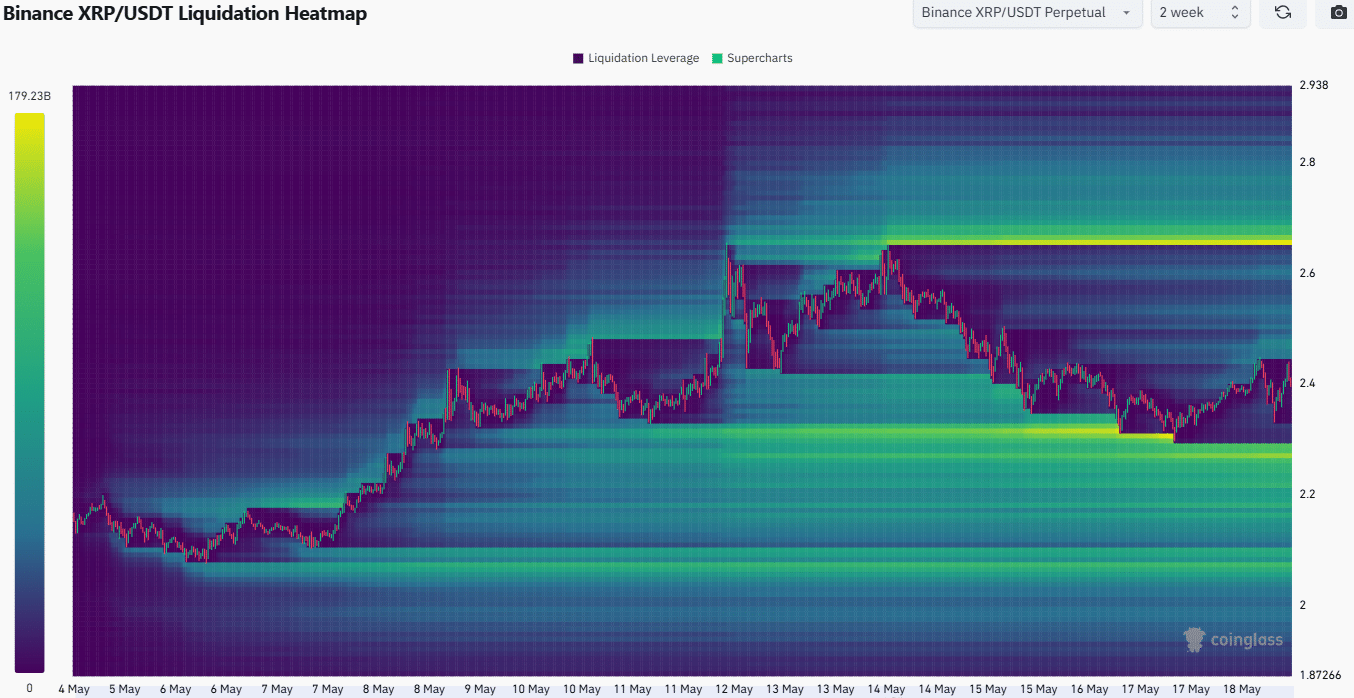Viewport: 1354px width, 698px height.
Task: Click the 9 May date label
Action: 480,689
